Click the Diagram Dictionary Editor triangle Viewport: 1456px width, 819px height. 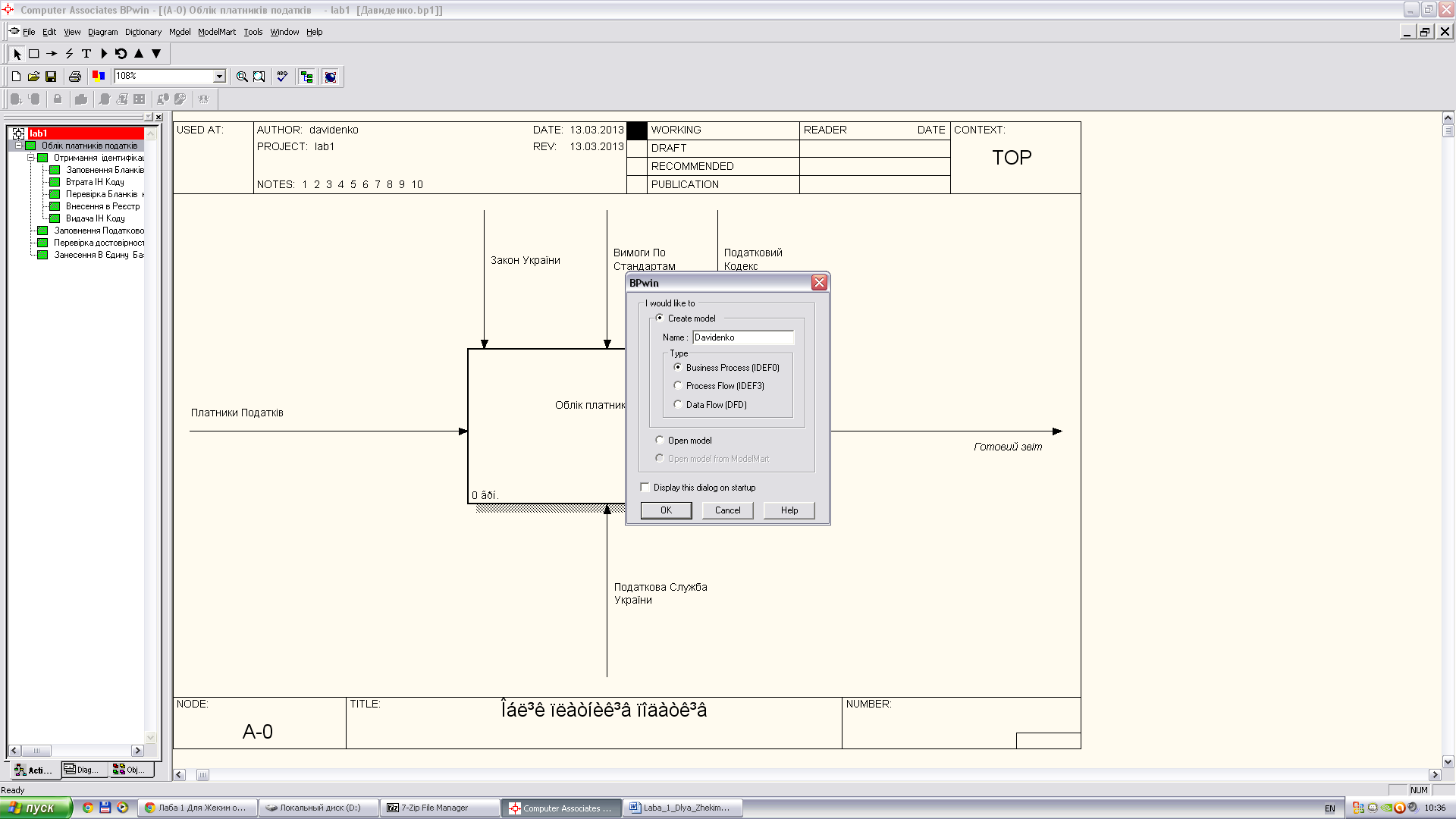(104, 54)
